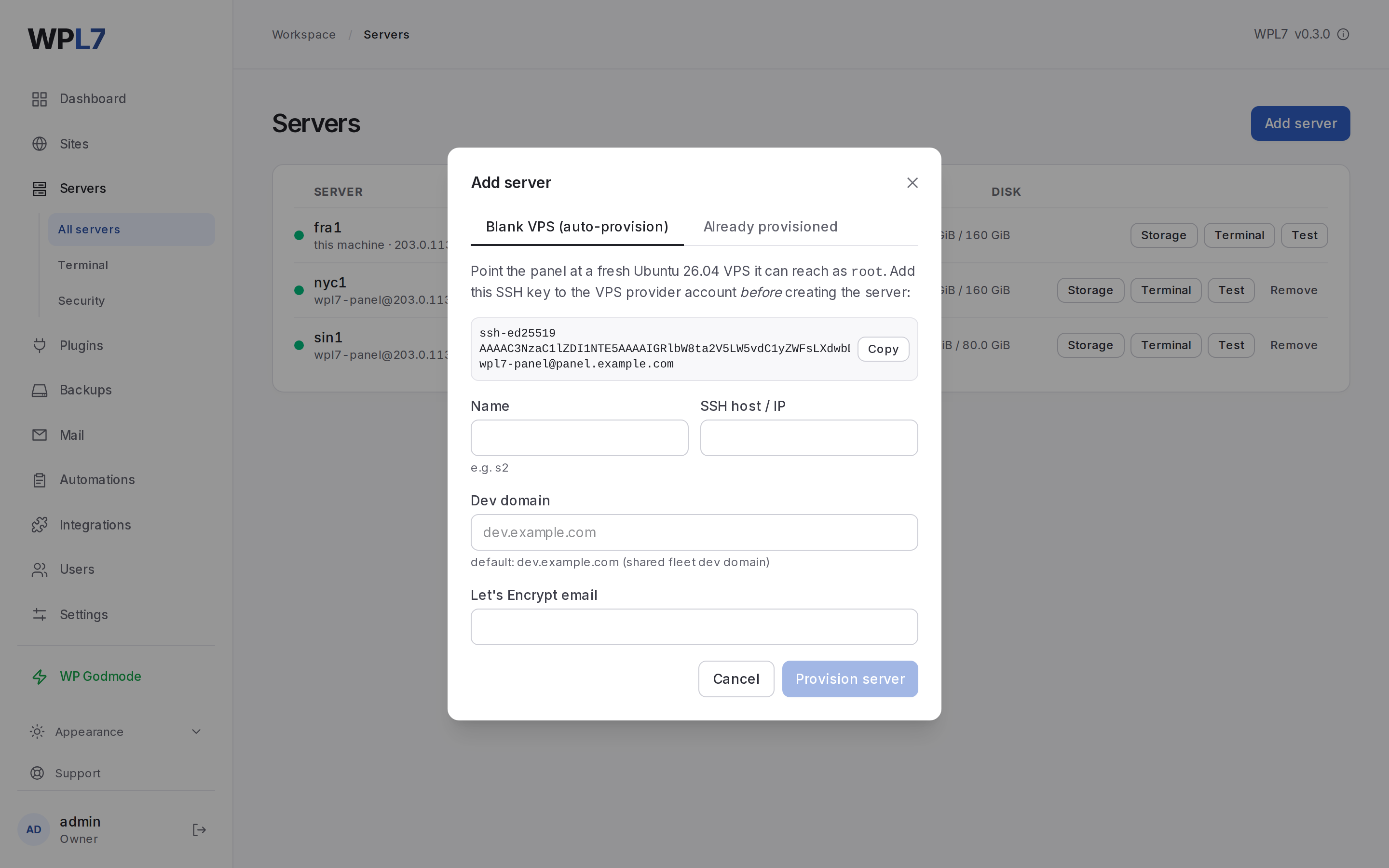
Task: Click the Mail envelope icon
Action: point(39,435)
